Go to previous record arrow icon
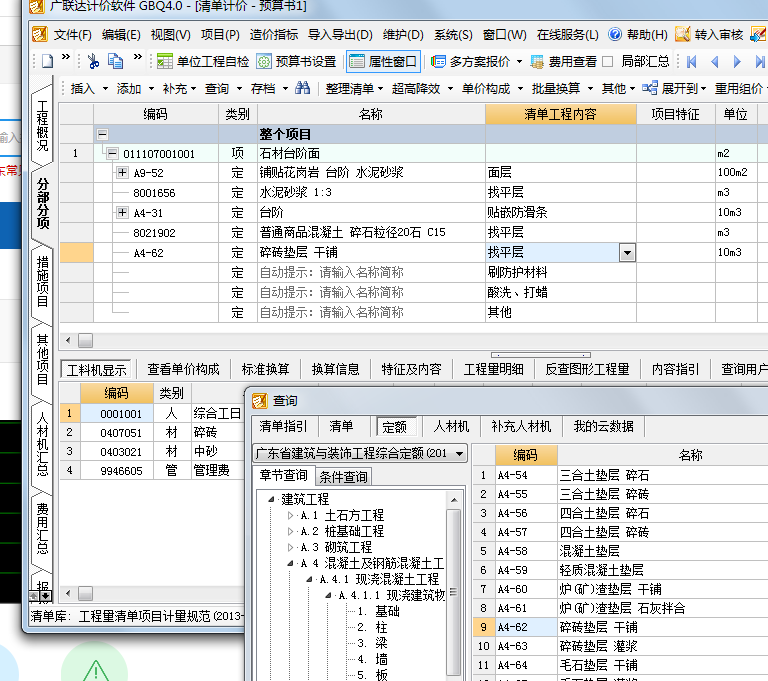 point(714,61)
